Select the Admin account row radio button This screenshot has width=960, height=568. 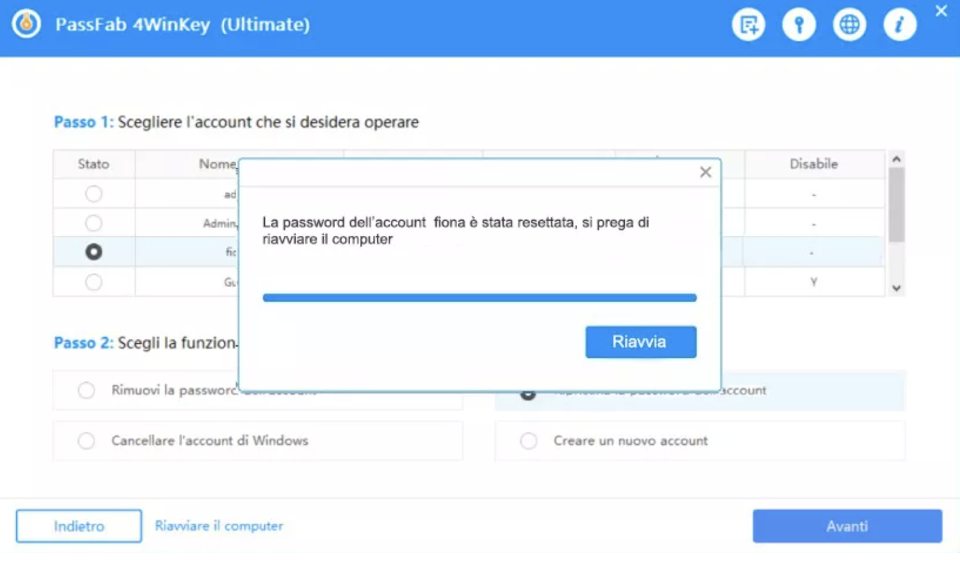point(94,223)
